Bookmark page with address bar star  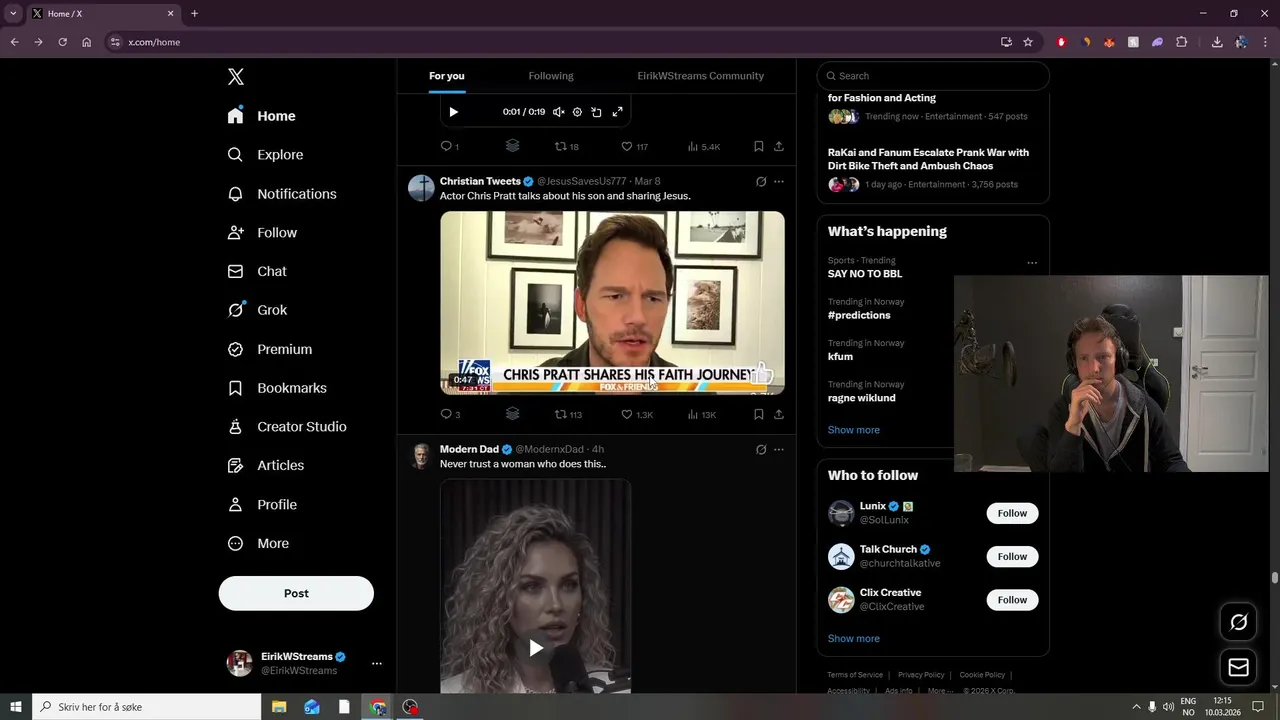click(x=1028, y=42)
